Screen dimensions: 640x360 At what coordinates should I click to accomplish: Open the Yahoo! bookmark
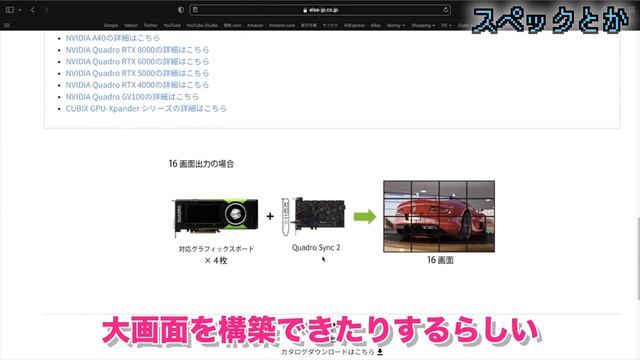(x=131, y=25)
